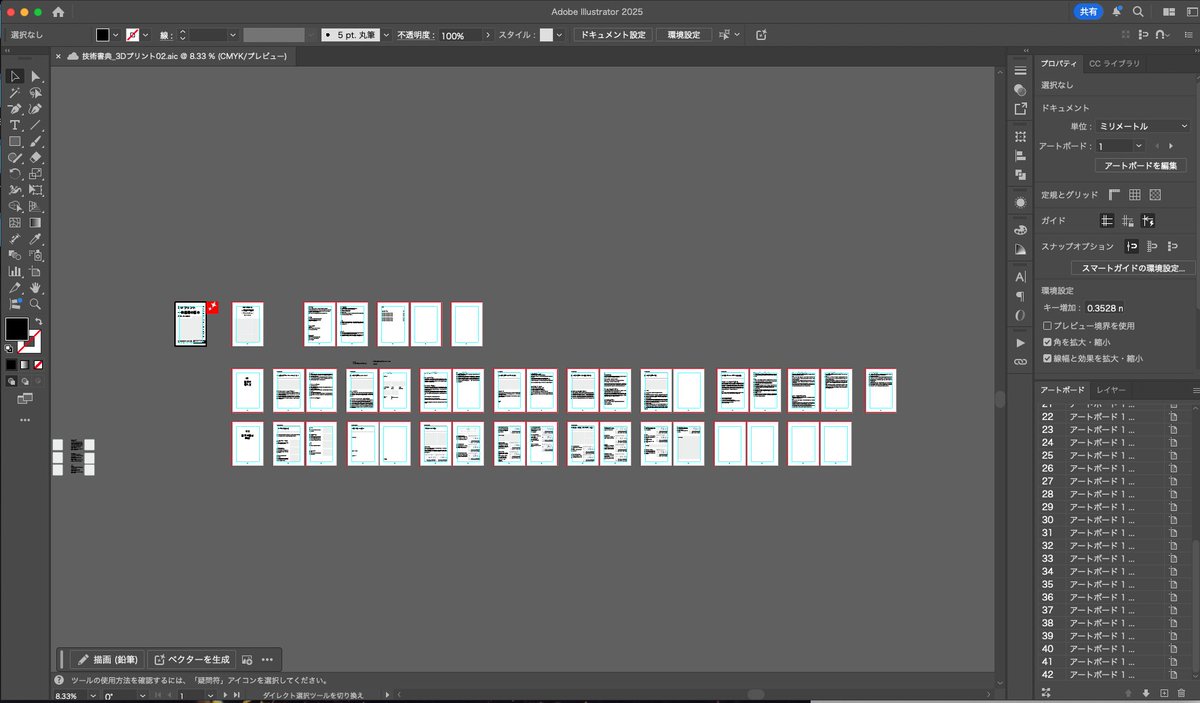The image size is (1200, 703).
Task: Click the Home icon in top bar
Action: pyautogui.click(x=58, y=12)
